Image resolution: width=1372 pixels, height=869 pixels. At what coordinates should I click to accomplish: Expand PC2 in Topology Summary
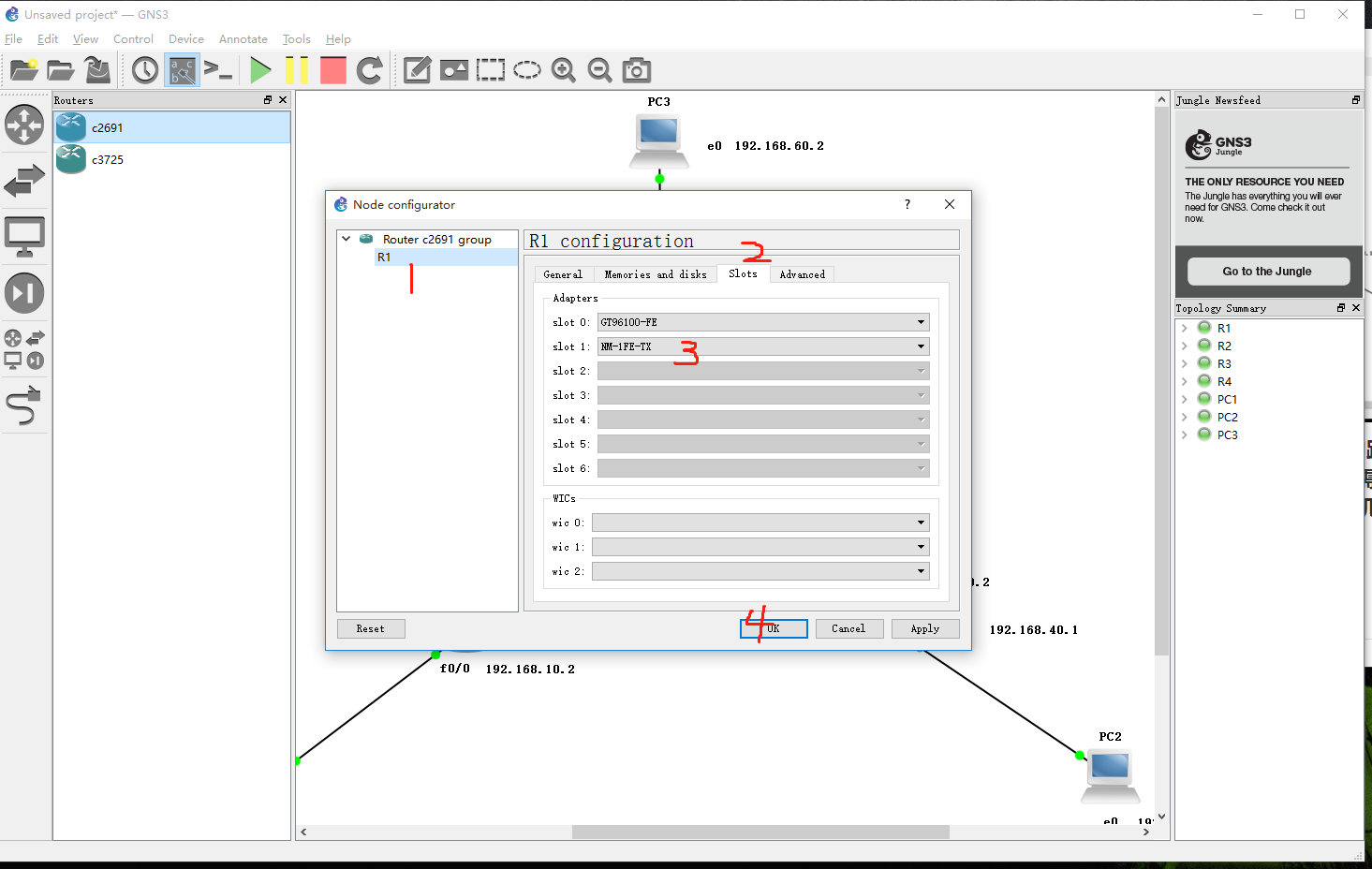1185,417
